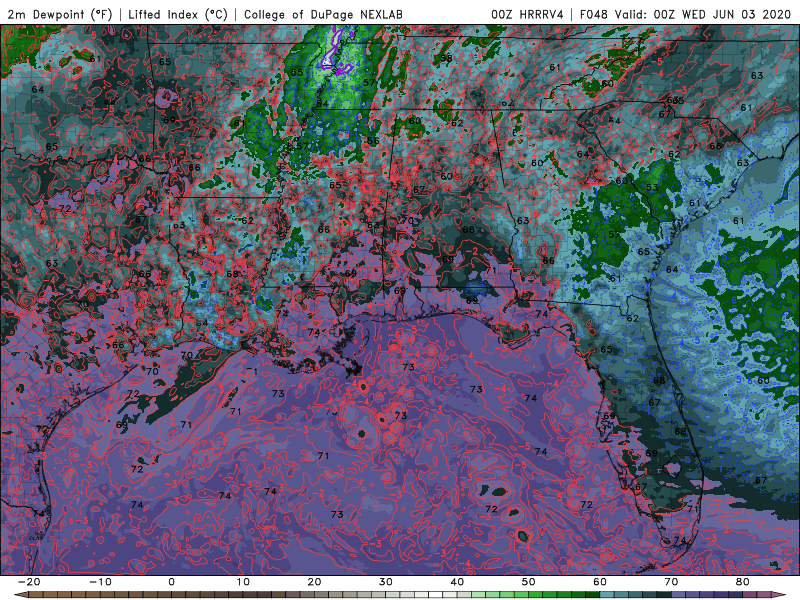Image resolution: width=800 pixels, height=600 pixels.
Task: Click the "70" color scale label
Action: click(x=671, y=582)
